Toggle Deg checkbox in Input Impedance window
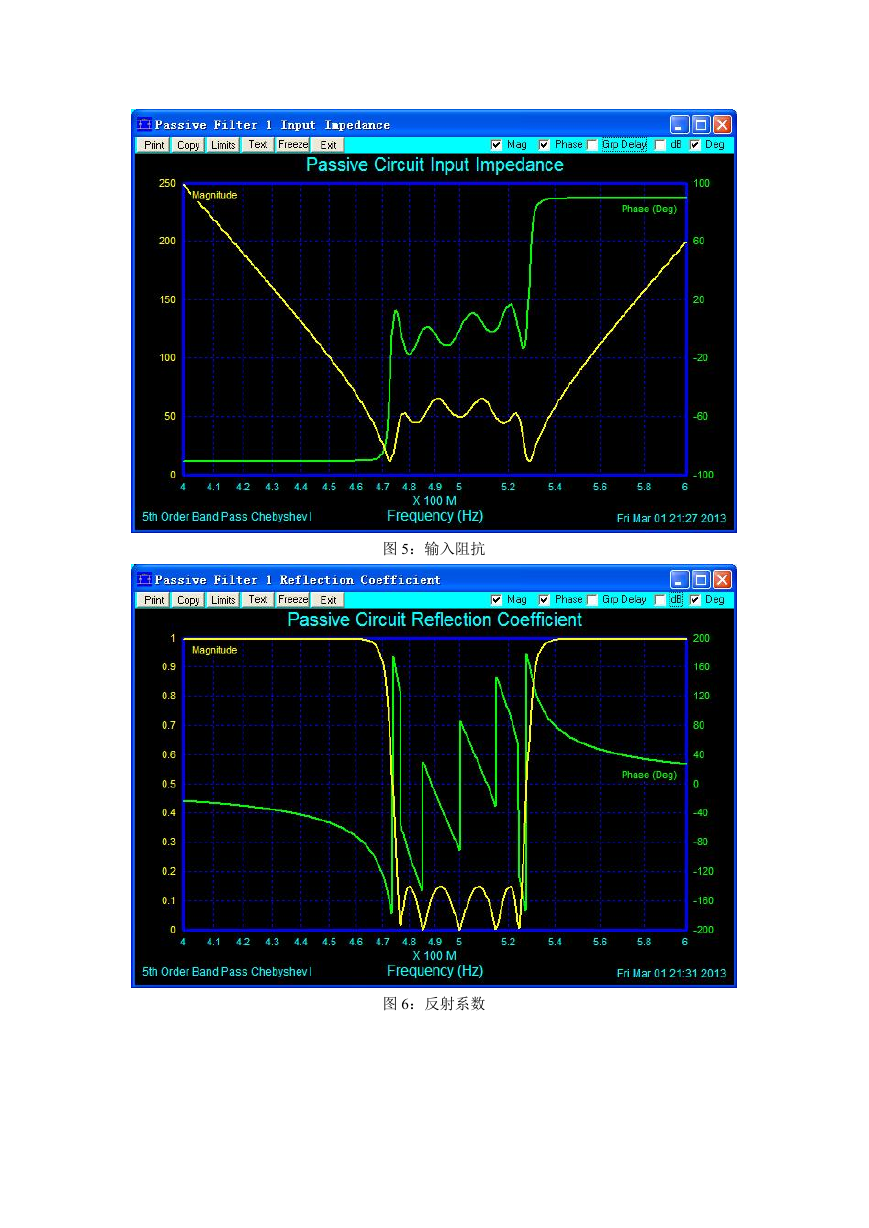This screenshot has width=869, height=1228. click(695, 145)
